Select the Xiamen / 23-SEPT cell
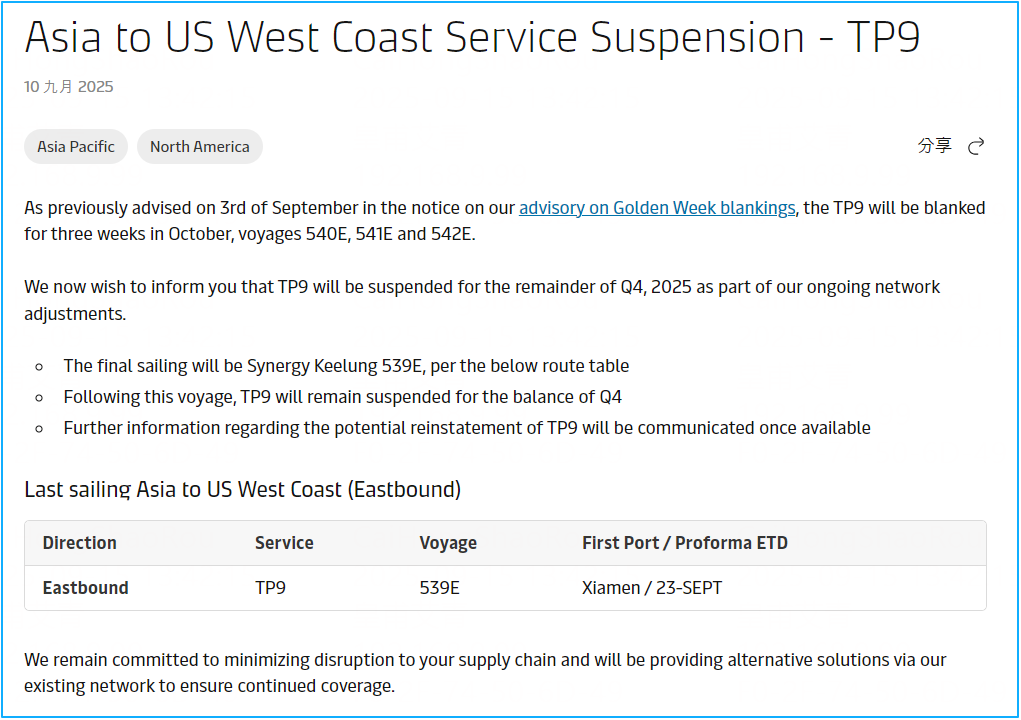The height and width of the screenshot is (720, 1021). [652, 588]
